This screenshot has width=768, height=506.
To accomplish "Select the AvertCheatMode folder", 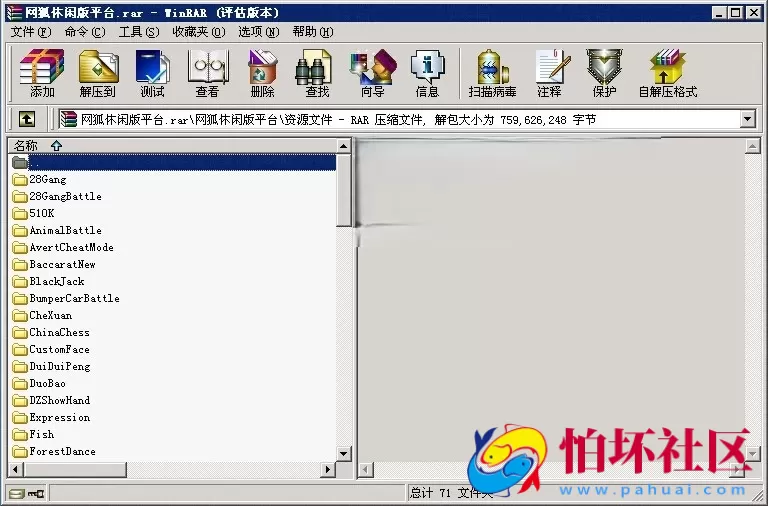I will pos(63,247).
